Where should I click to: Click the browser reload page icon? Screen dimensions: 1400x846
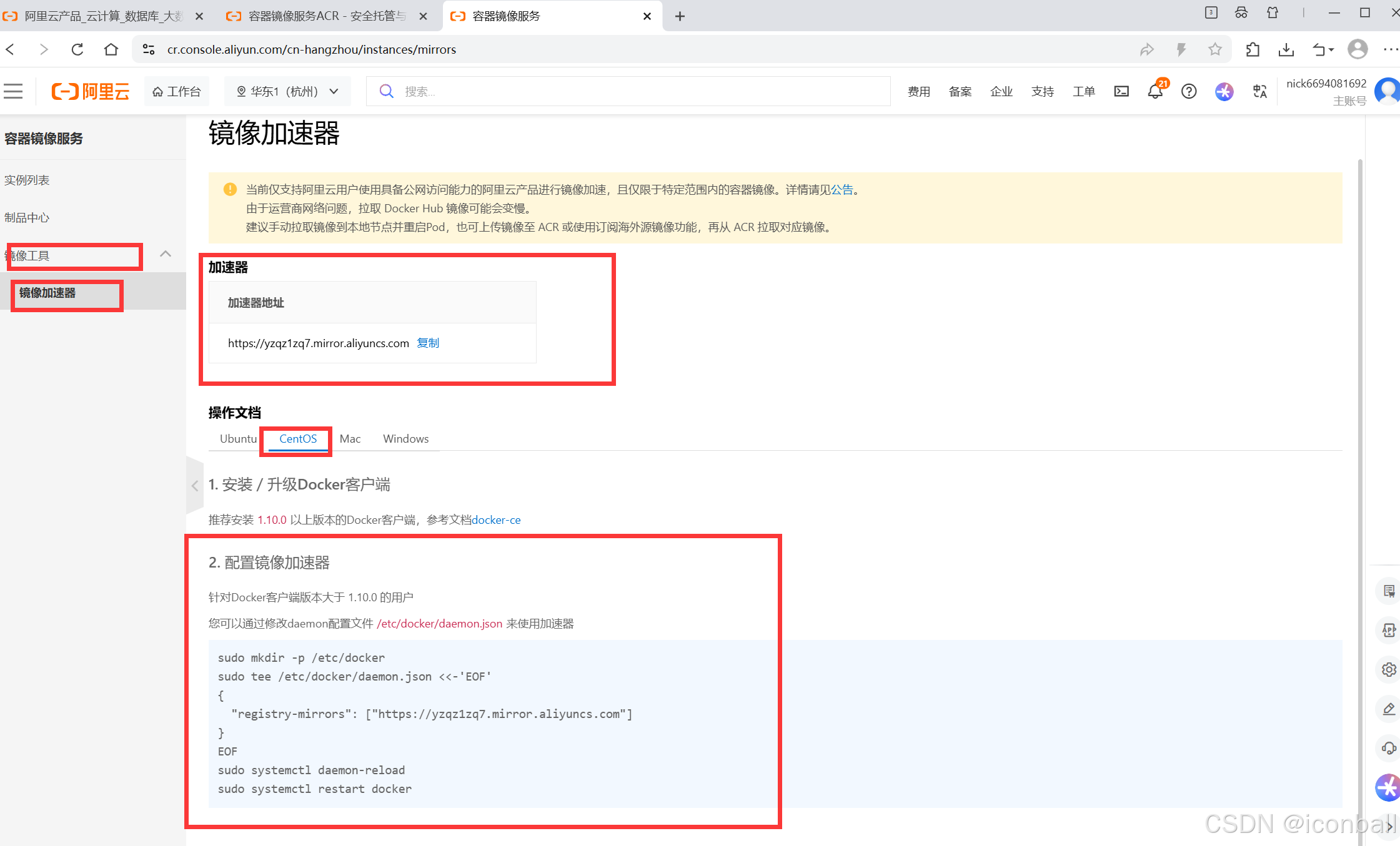click(x=77, y=49)
